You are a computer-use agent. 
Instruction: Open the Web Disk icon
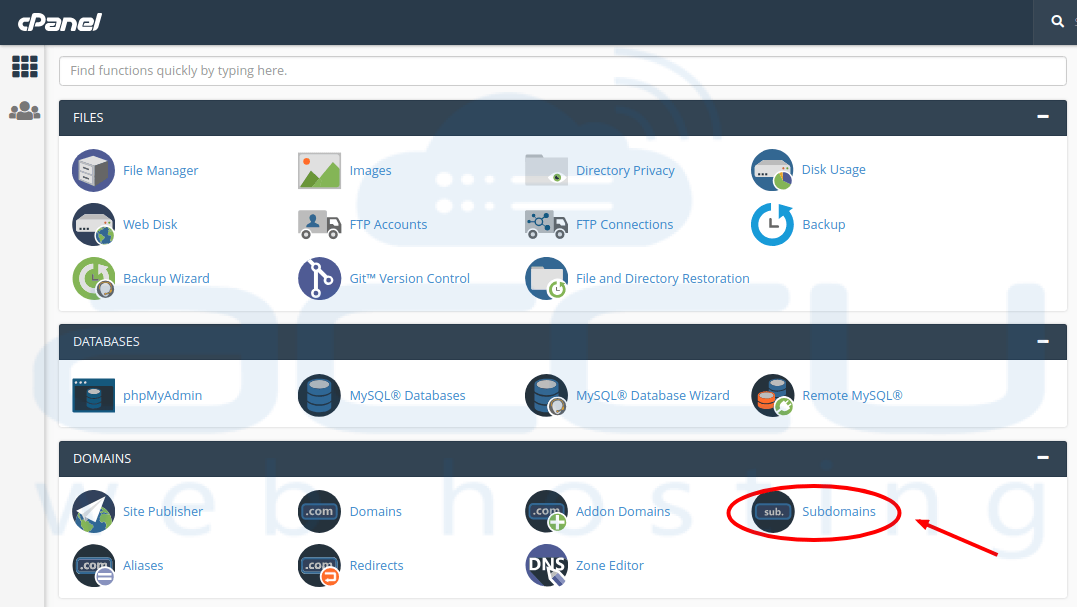pyautogui.click(x=93, y=225)
